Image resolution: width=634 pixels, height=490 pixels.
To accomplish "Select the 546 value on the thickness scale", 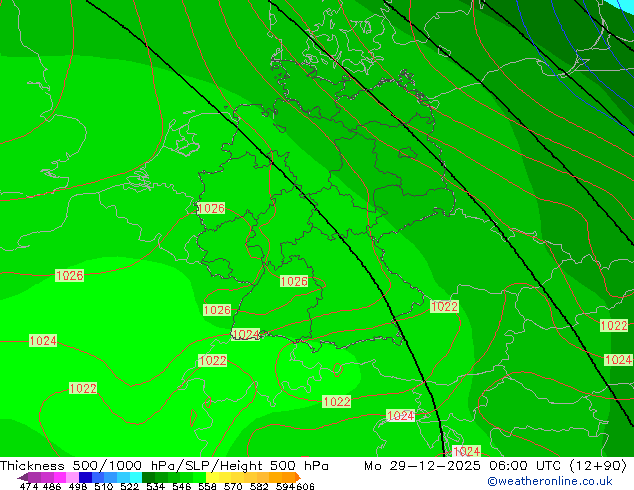I will coord(181,486).
